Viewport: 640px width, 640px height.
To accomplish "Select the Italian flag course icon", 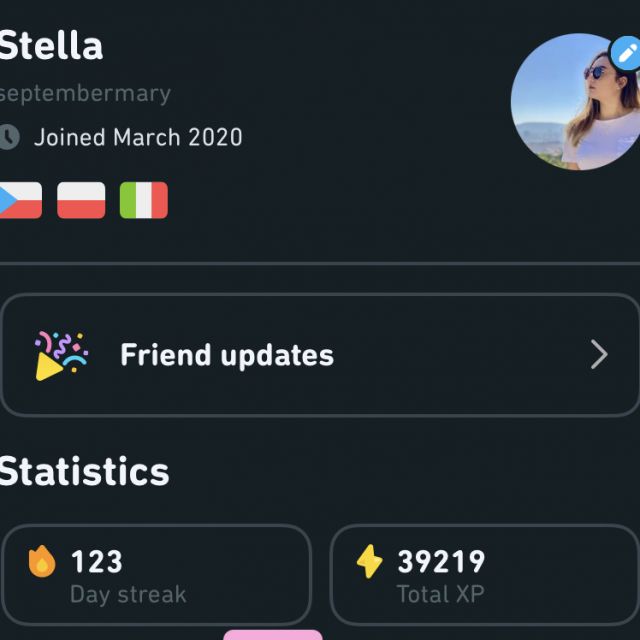I will [x=144, y=200].
